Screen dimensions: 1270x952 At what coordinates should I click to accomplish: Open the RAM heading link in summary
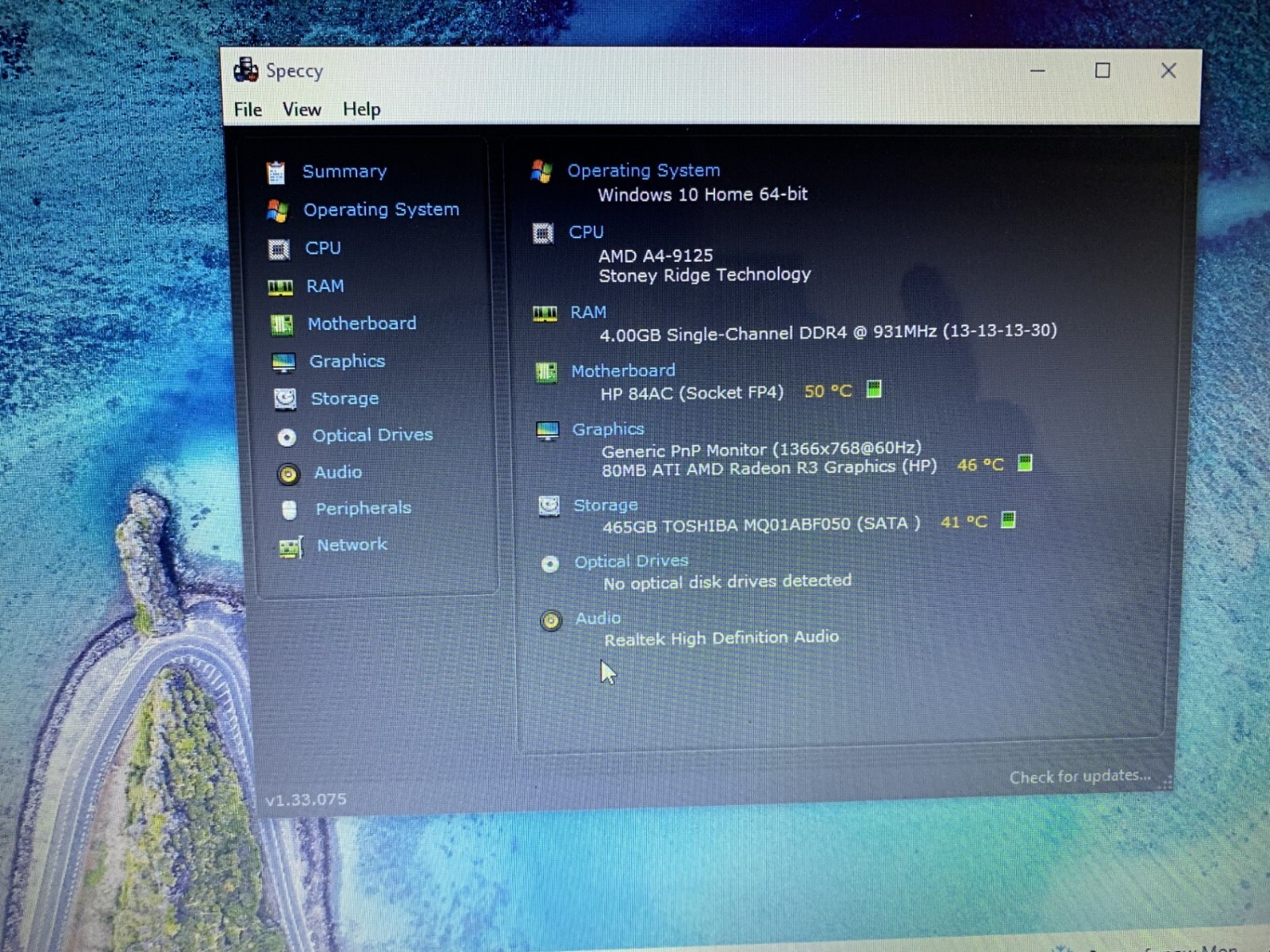pyautogui.click(x=588, y=313)
